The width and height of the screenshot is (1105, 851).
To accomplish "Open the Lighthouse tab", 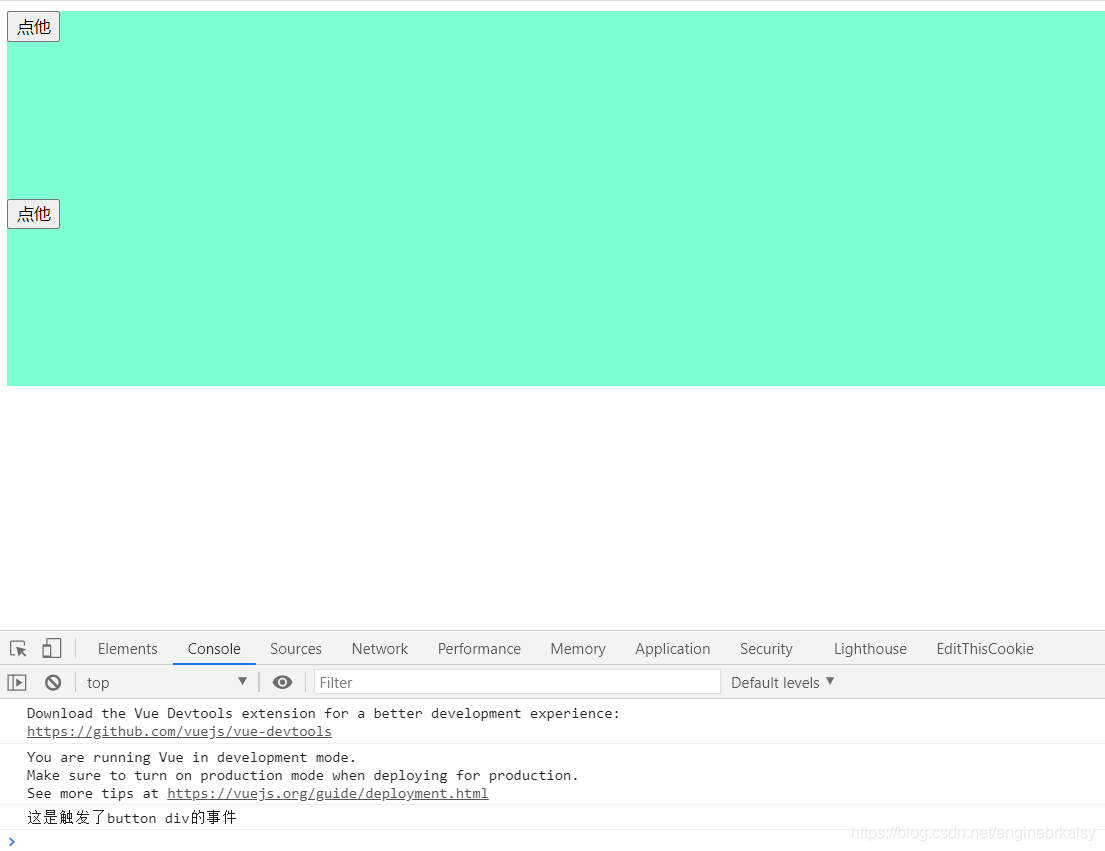I will click(870, 649).
